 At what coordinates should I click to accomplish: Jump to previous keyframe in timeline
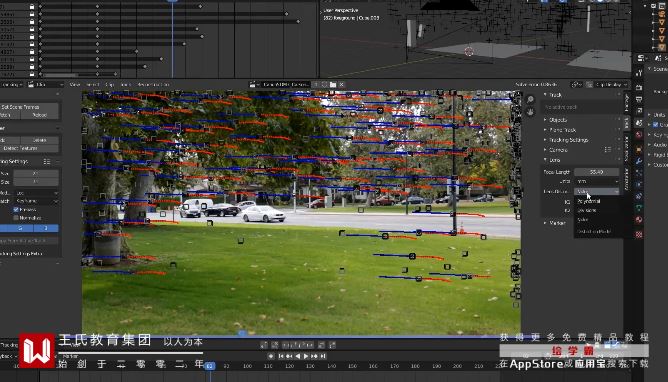pyautogui.click(x=289, y=356)
